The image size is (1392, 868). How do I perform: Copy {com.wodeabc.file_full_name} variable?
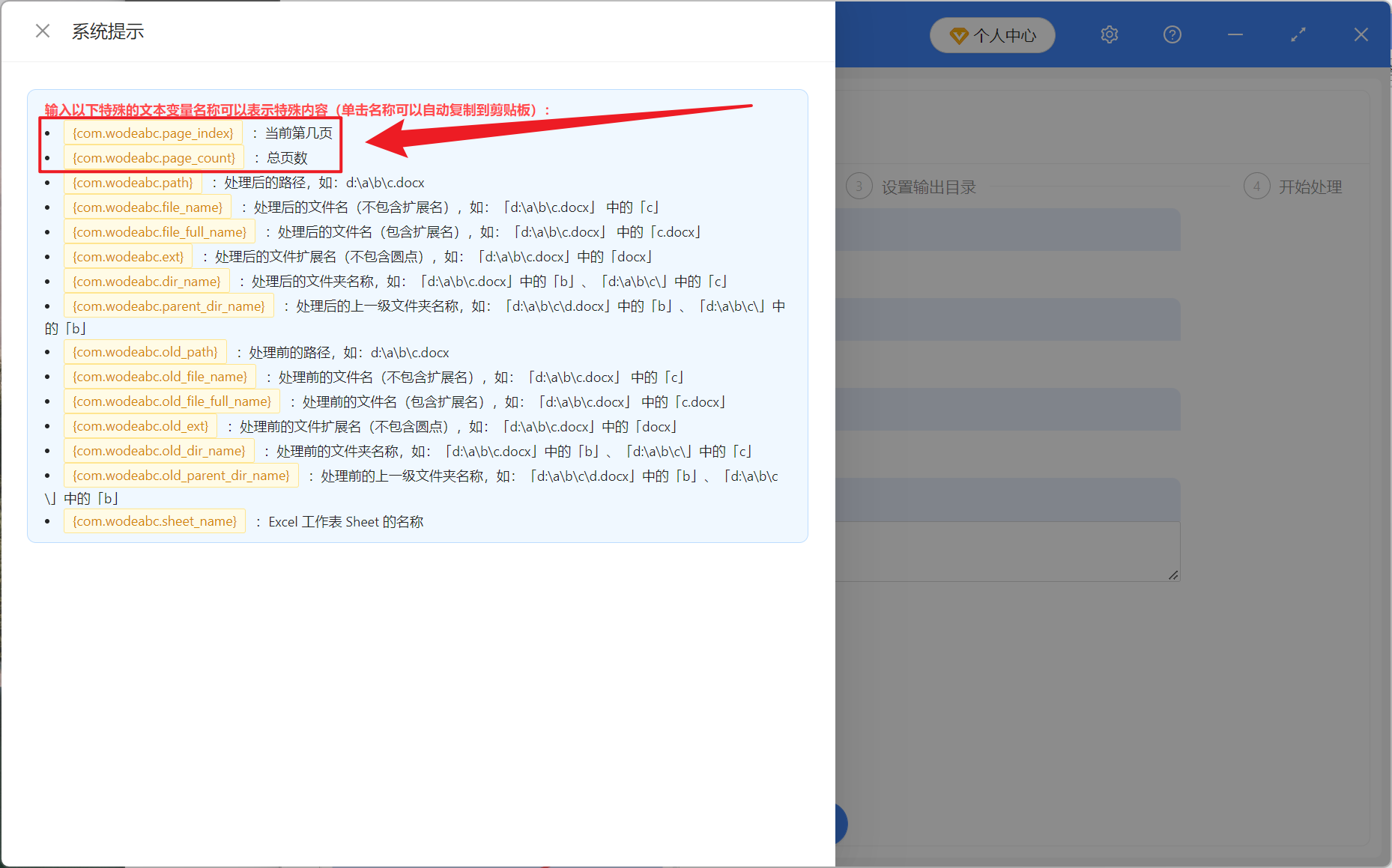159,231
